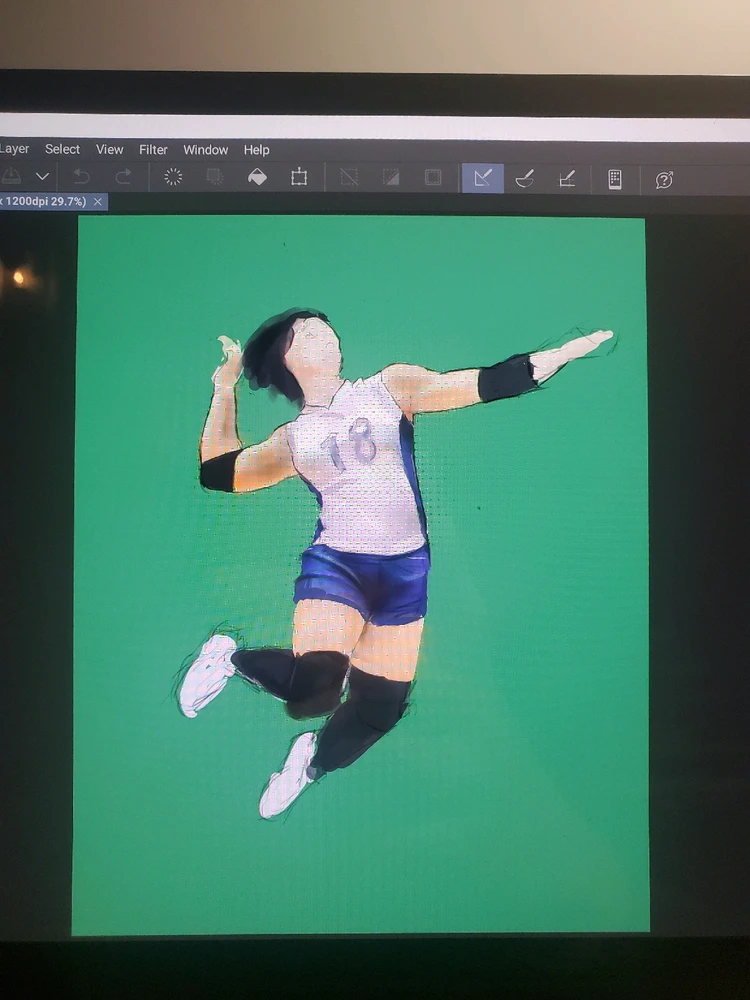The width and height of the screenshot is (750, 1000).
Task: Toggle the Show Selection Border icon
Action: point(433,177)
